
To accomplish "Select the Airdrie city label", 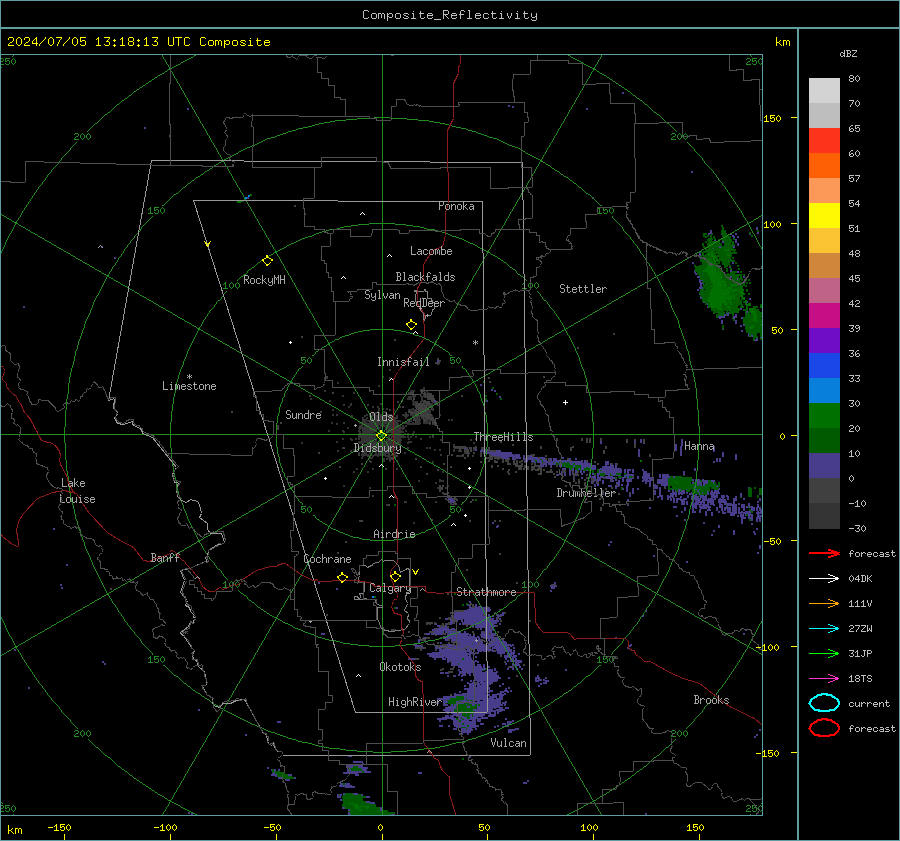I will tap(394, 534).
